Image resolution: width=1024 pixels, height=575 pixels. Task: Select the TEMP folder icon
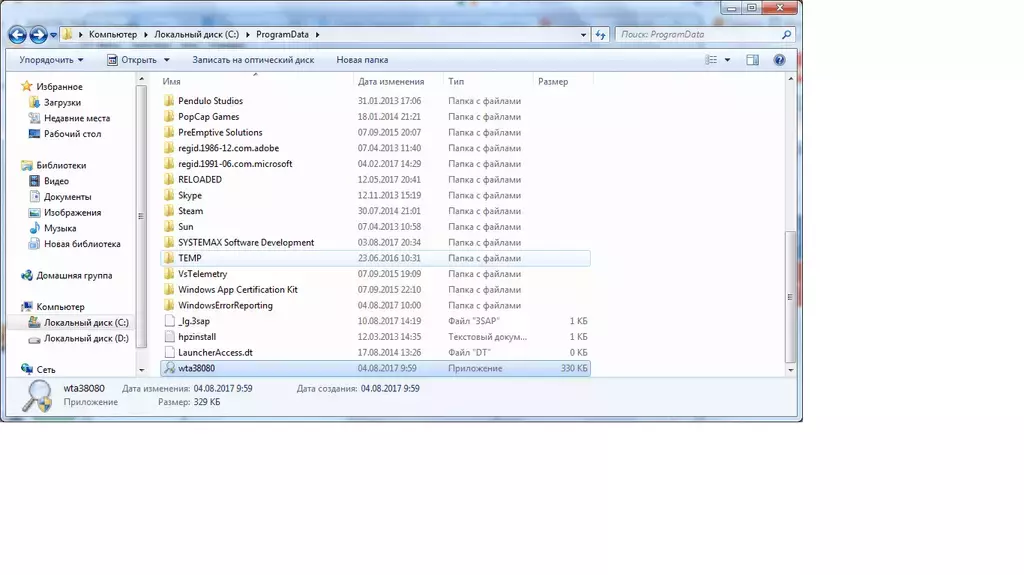pyautogui.click(x=169, y=257)
